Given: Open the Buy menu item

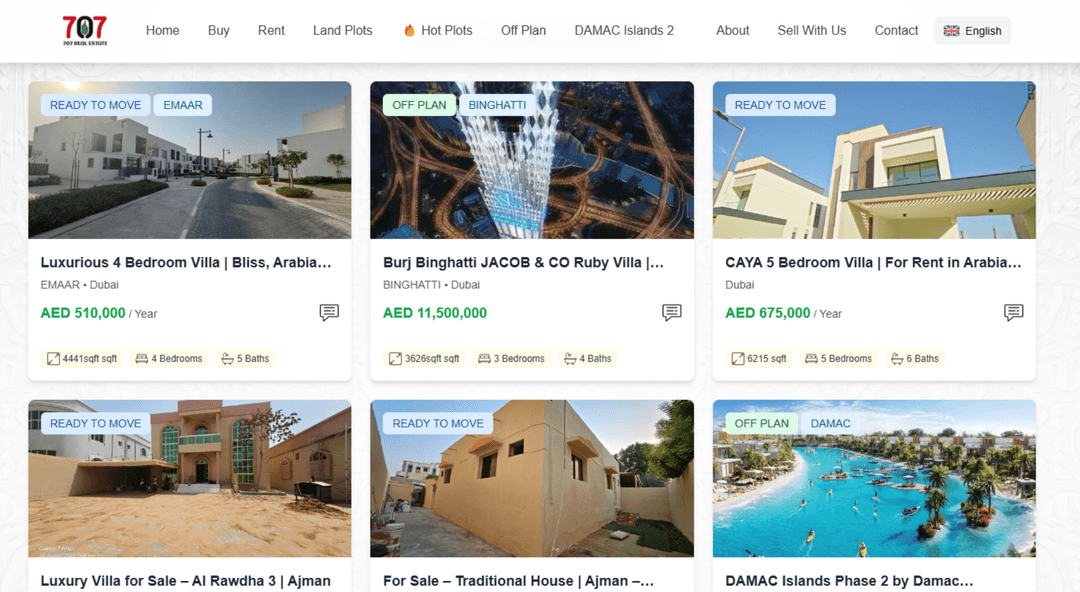Looking at the screenshot, I should 218,30.
